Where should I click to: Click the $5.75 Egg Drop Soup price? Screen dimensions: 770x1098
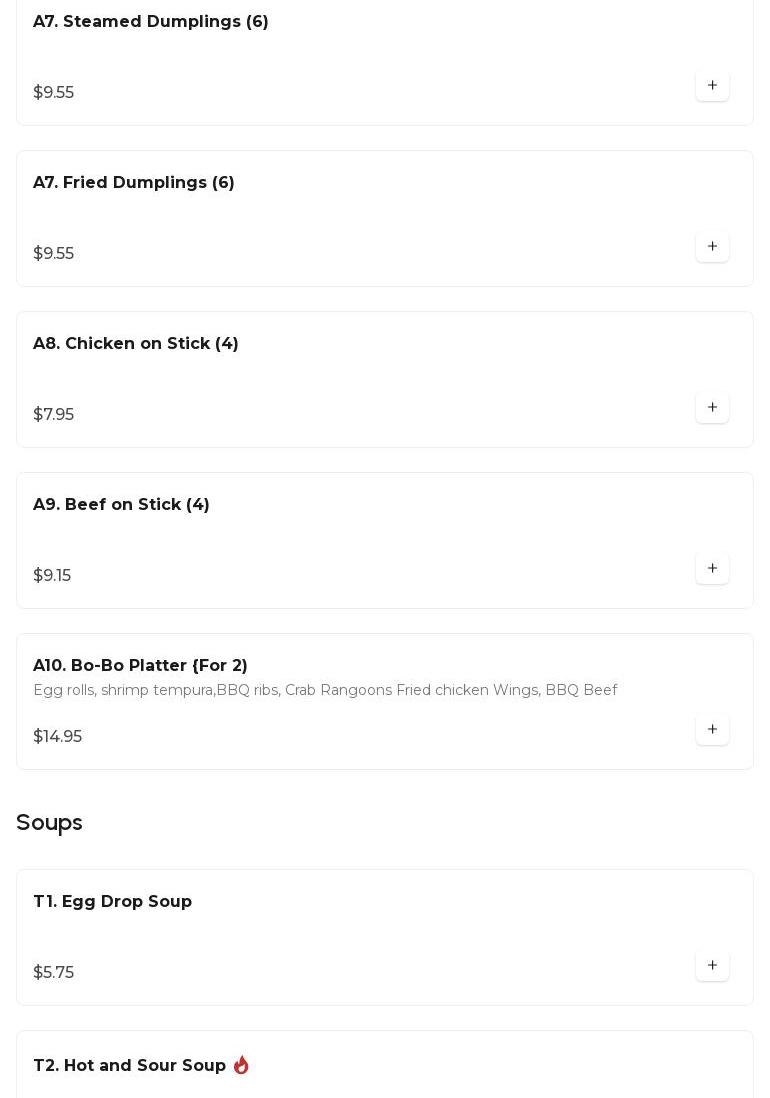(53, 973)
